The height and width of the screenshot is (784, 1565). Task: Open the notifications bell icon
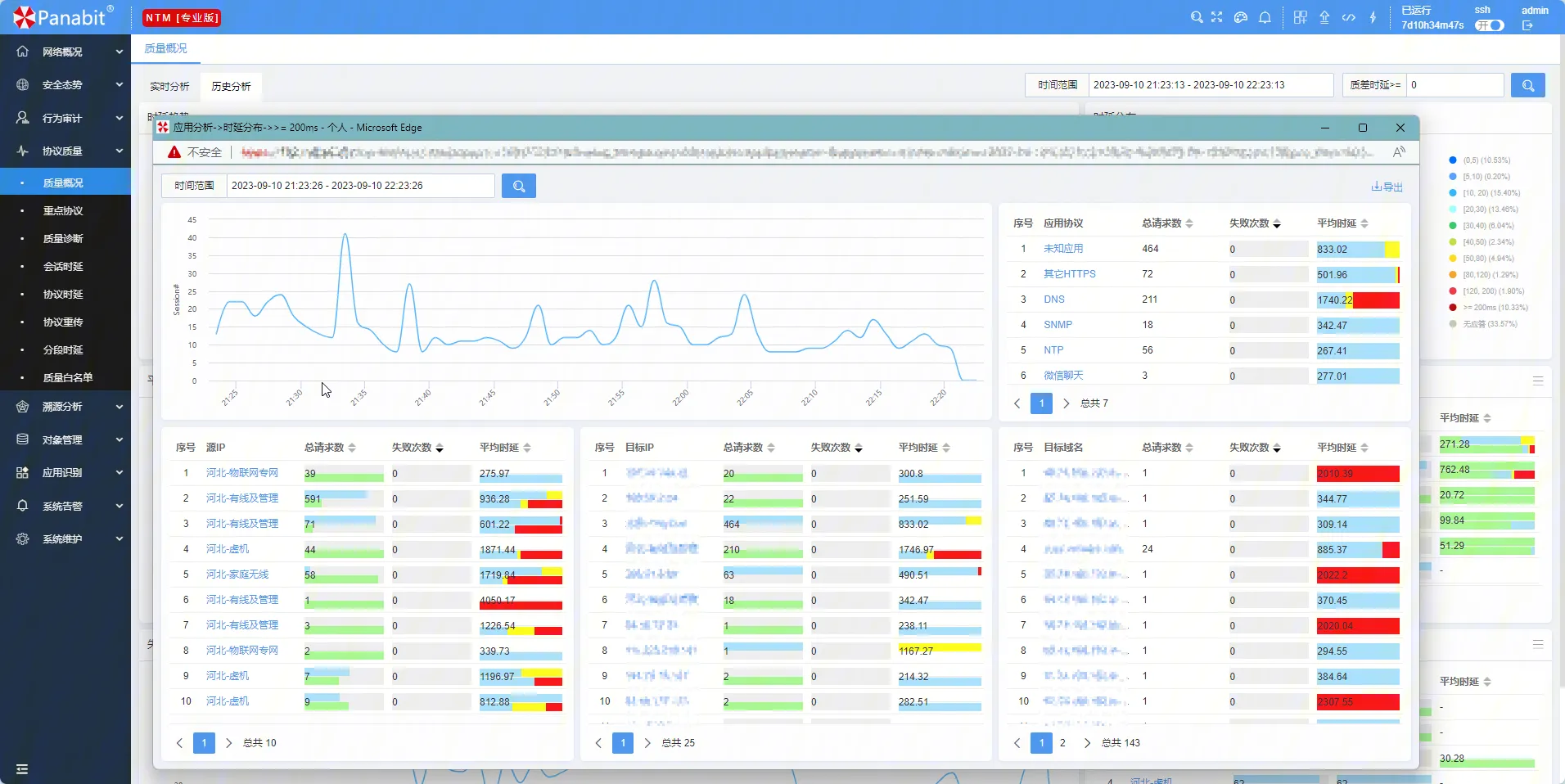(x=1265, y=17)
